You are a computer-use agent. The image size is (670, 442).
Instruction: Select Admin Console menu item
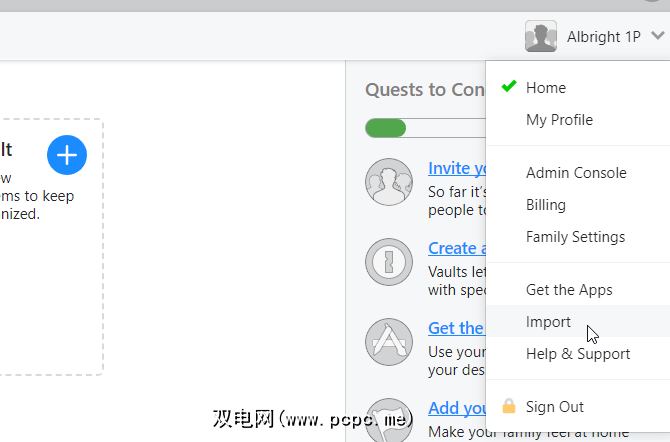576,173
